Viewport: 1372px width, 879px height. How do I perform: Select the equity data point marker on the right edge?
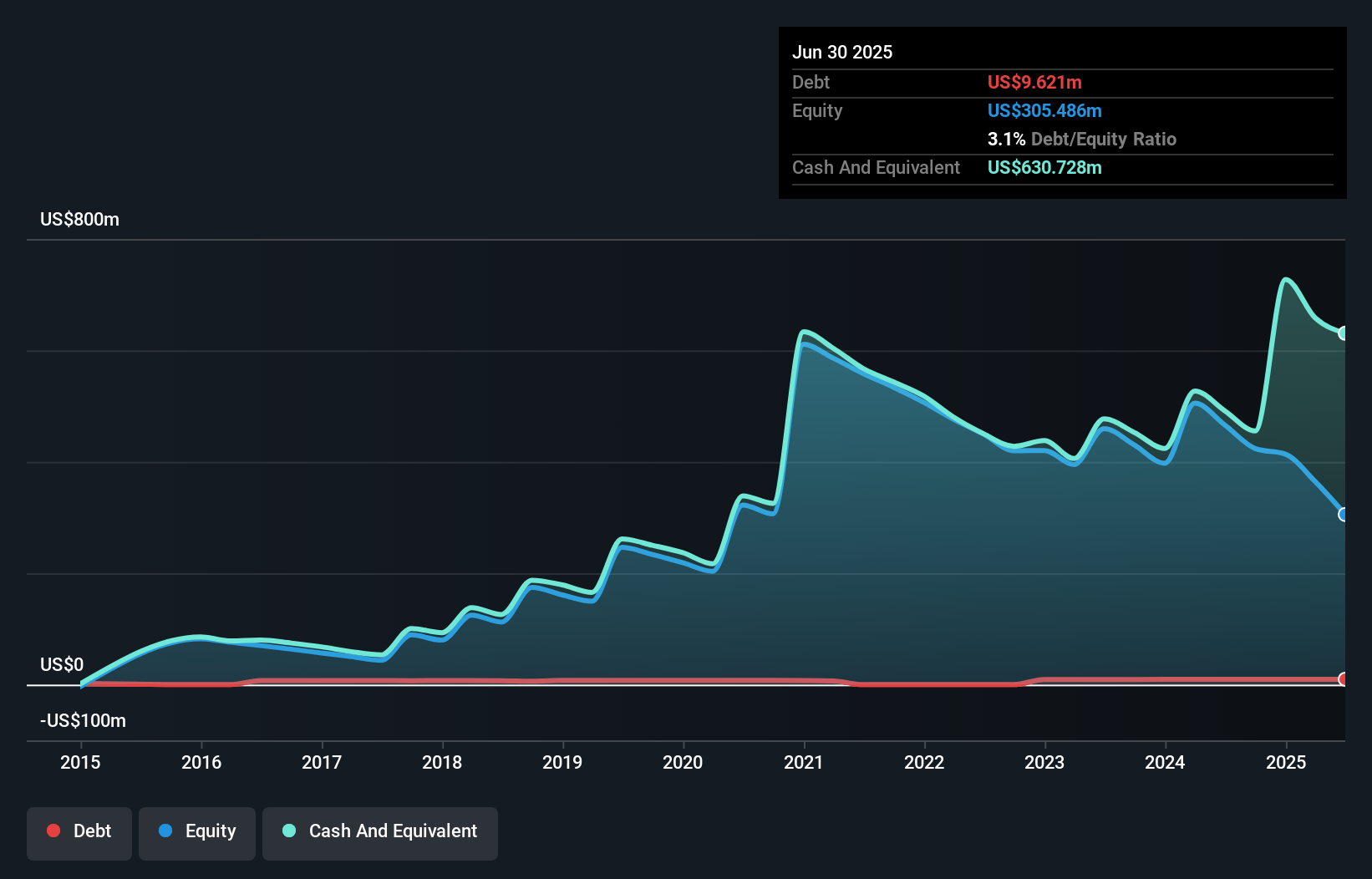1344,514
